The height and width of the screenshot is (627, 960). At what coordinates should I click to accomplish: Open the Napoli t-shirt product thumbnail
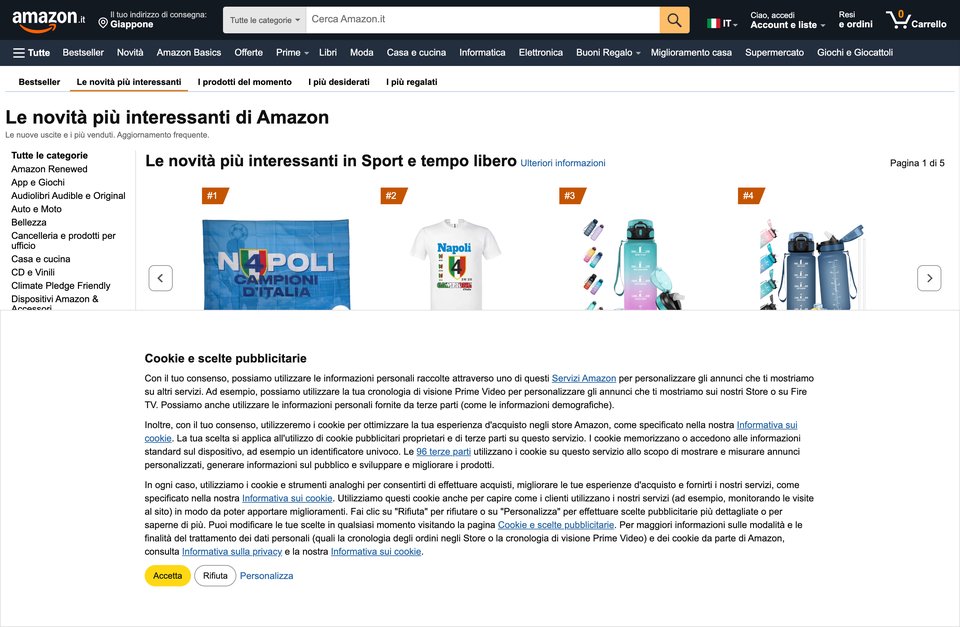coord(455,264)
